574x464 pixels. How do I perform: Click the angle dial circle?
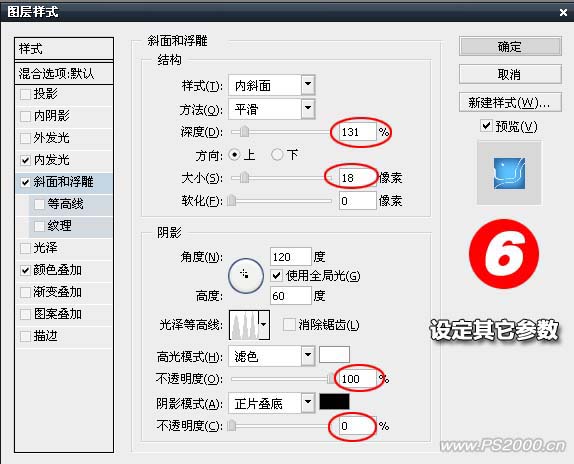click(246, 276)
